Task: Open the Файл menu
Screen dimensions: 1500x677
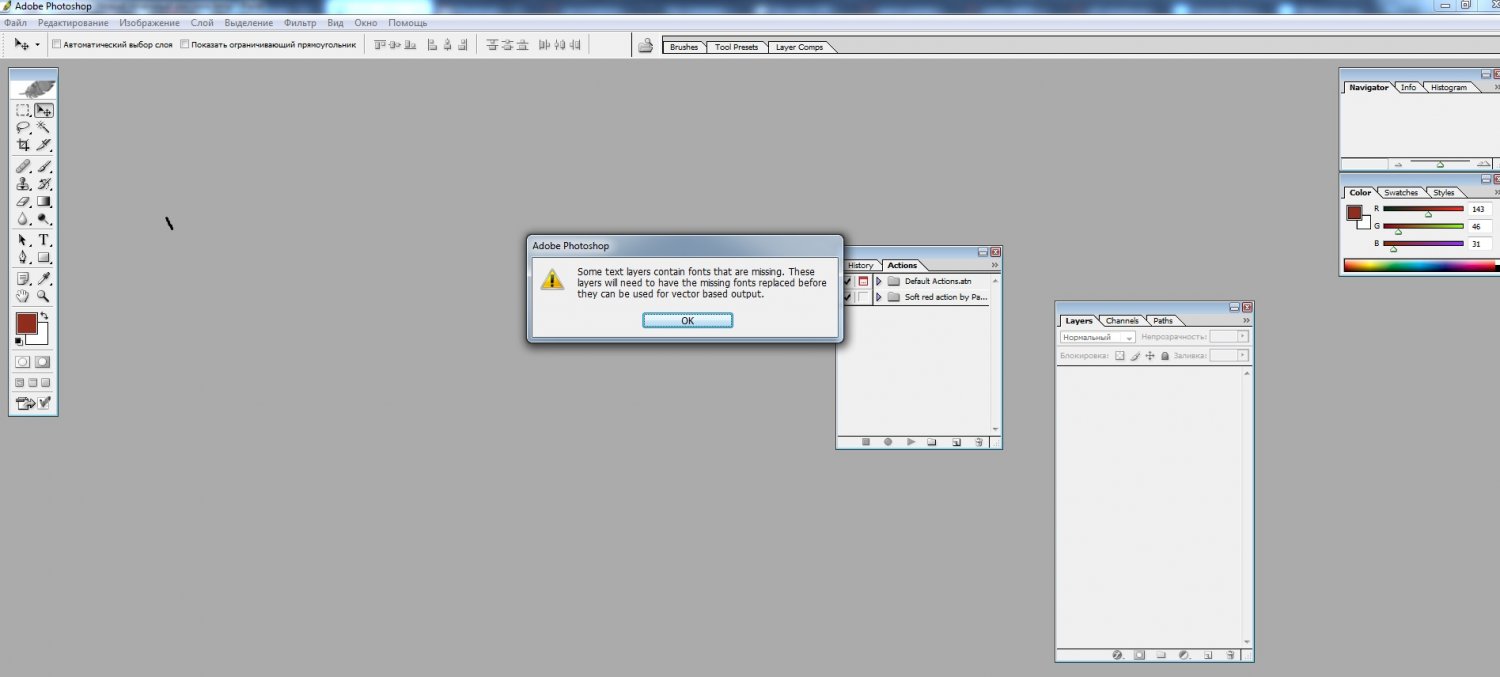Action: coord(15,22)
